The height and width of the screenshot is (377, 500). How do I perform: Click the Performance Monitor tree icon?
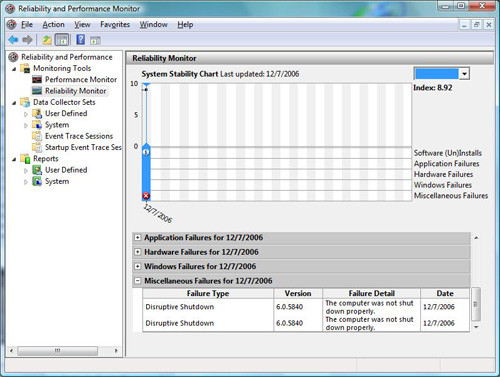[37, 79]
